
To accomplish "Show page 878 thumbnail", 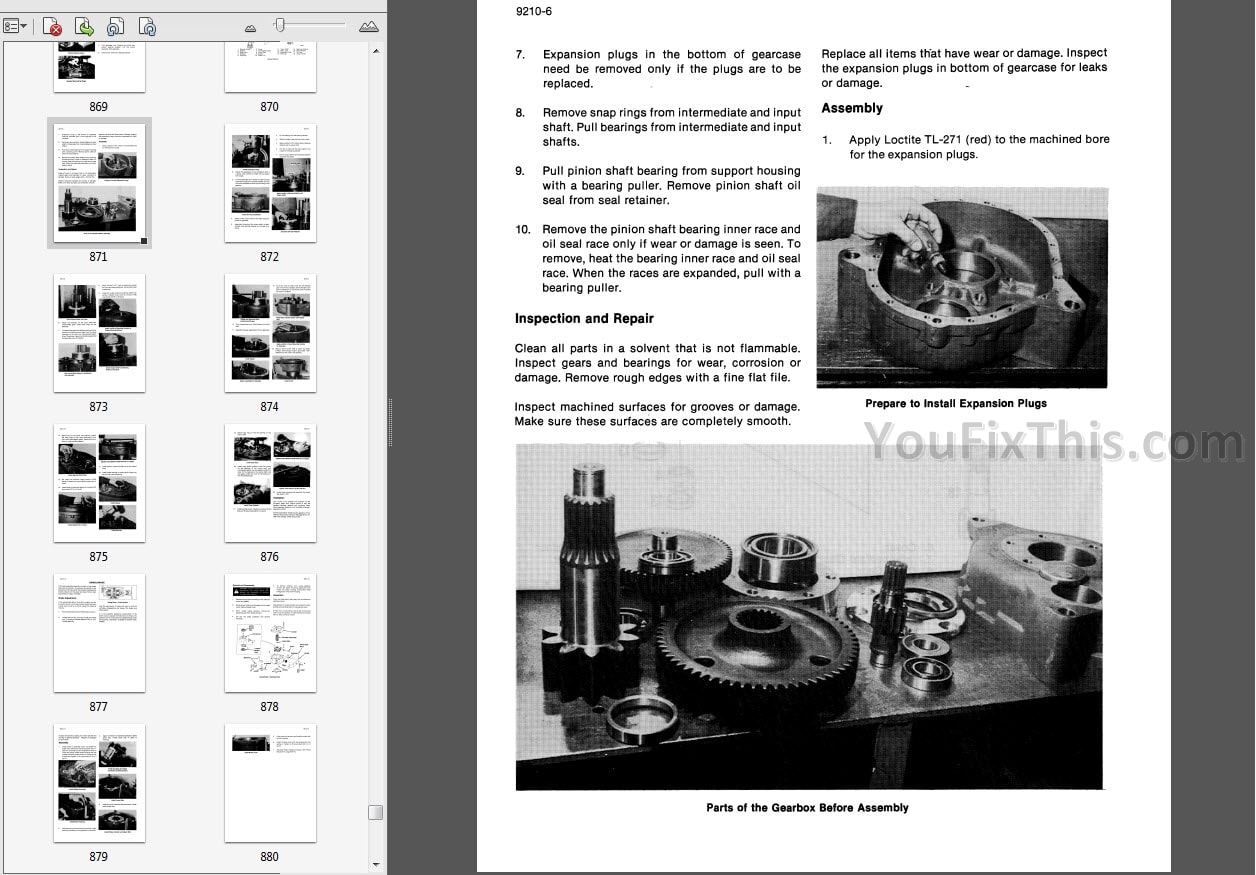I will (x=270, y=632).
